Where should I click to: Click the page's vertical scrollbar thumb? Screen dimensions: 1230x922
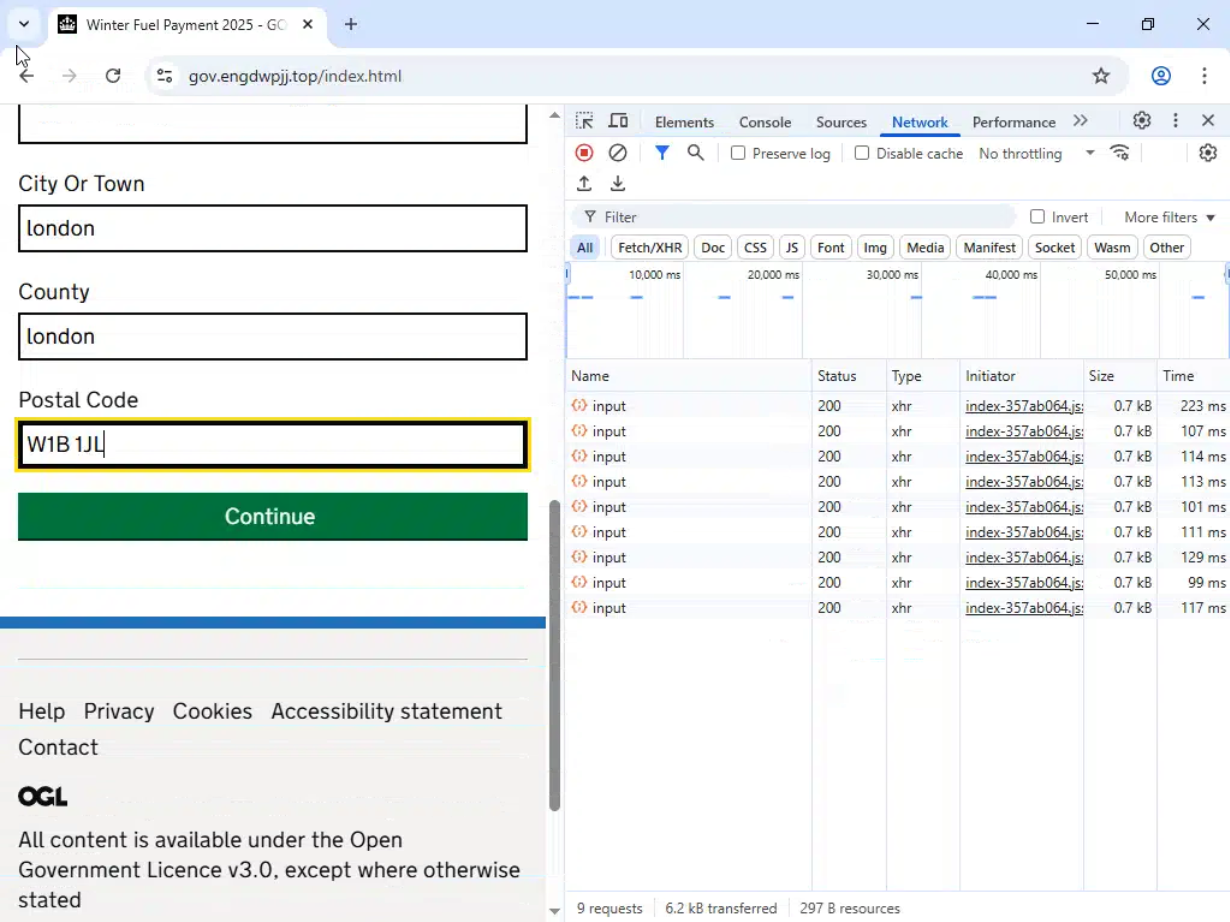coord(555,655)
